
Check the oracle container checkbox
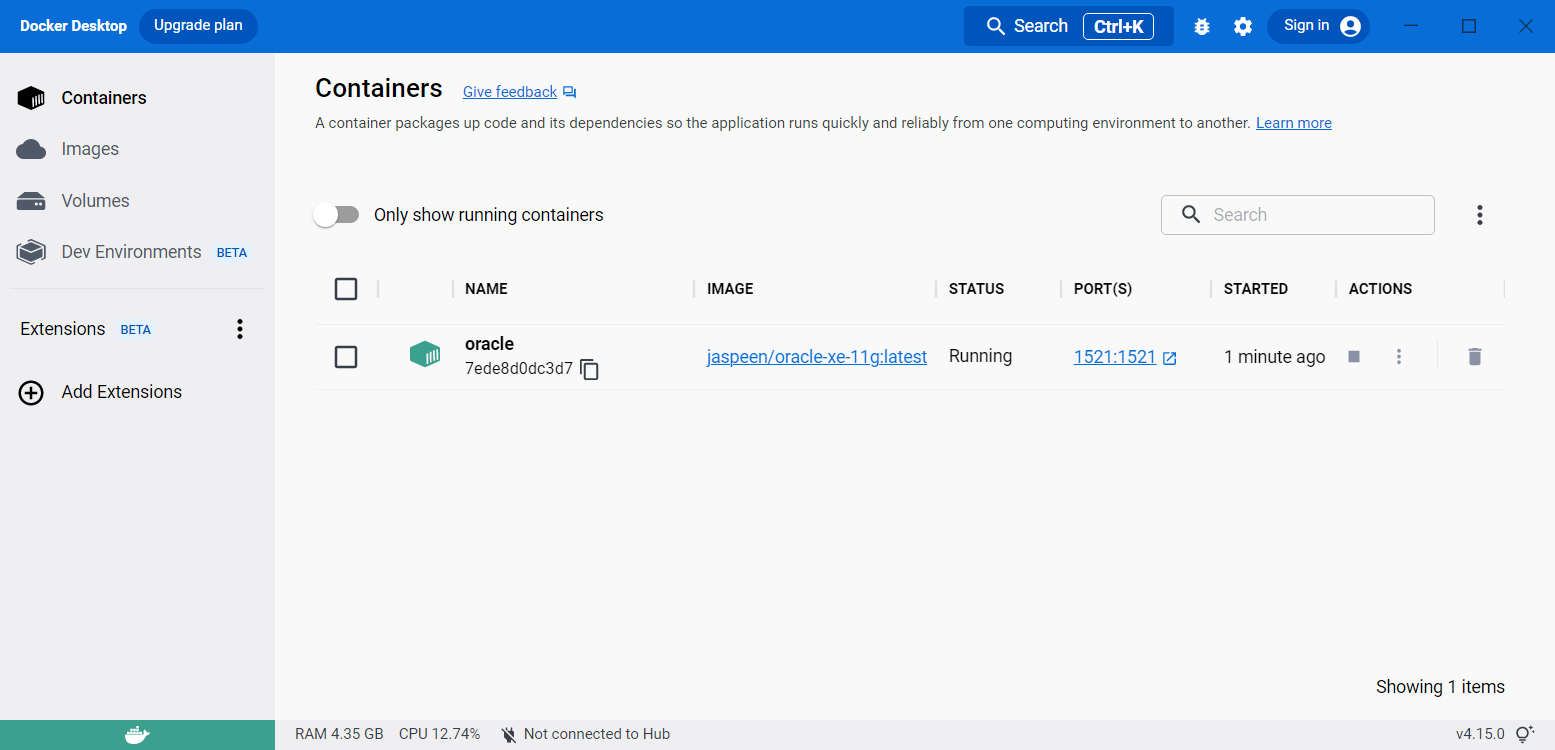pyautogui.click(x=346, y=357)
